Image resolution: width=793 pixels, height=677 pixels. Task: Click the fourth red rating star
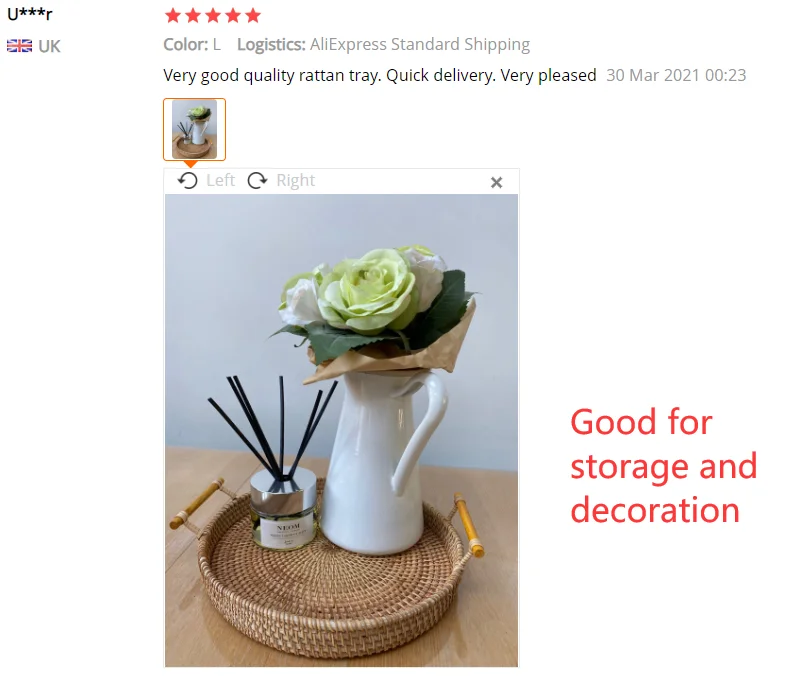(233, 16)
